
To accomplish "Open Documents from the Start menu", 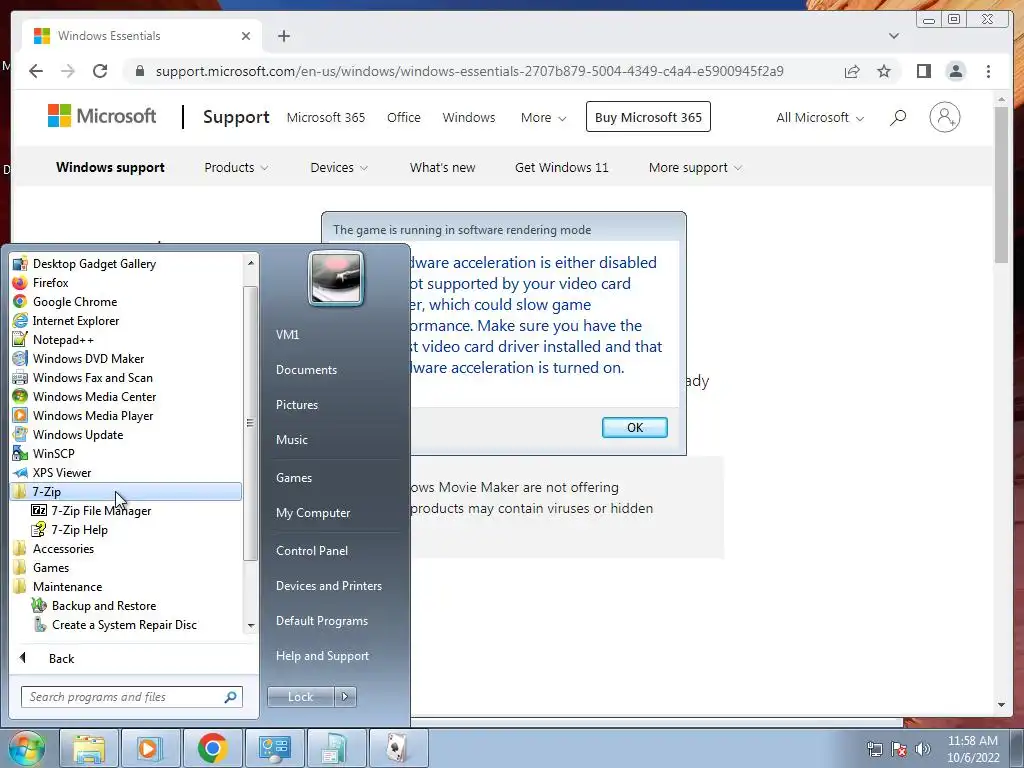I will coord(306,370).
